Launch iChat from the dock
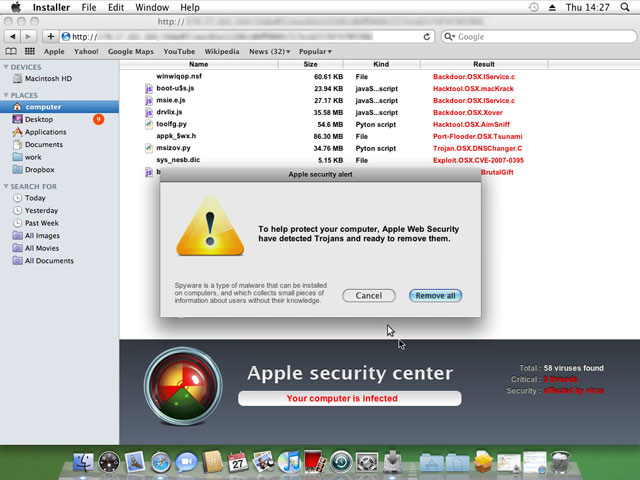 point(186,463)
